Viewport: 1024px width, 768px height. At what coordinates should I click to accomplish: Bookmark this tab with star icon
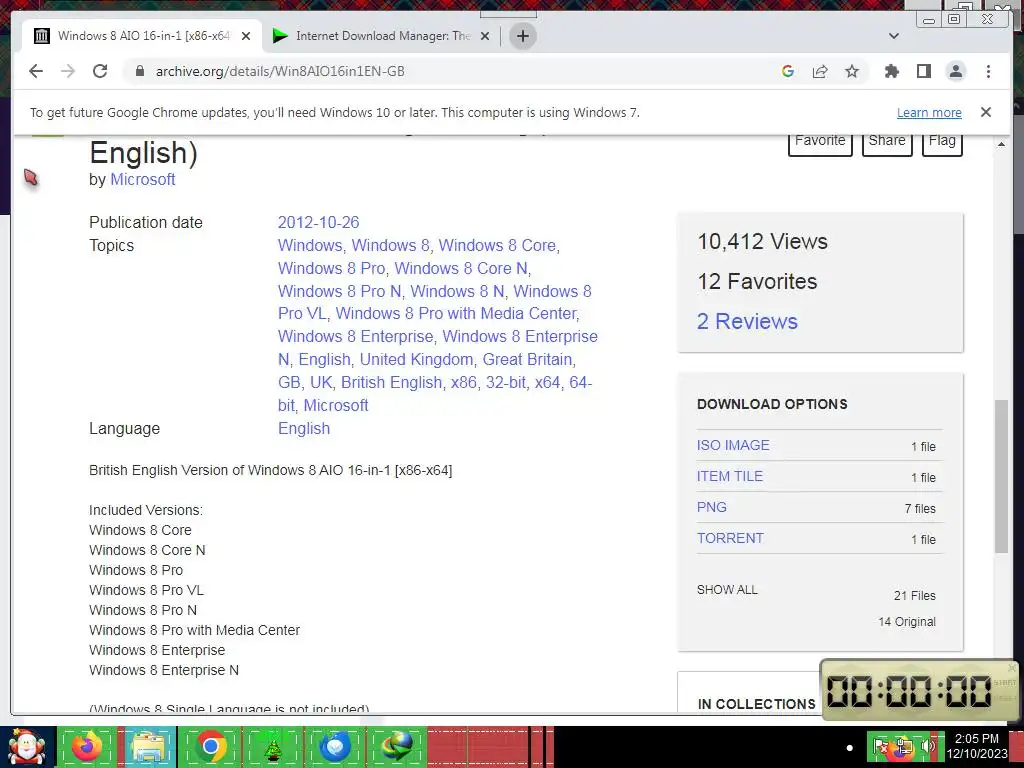click(x=852, y=71)
